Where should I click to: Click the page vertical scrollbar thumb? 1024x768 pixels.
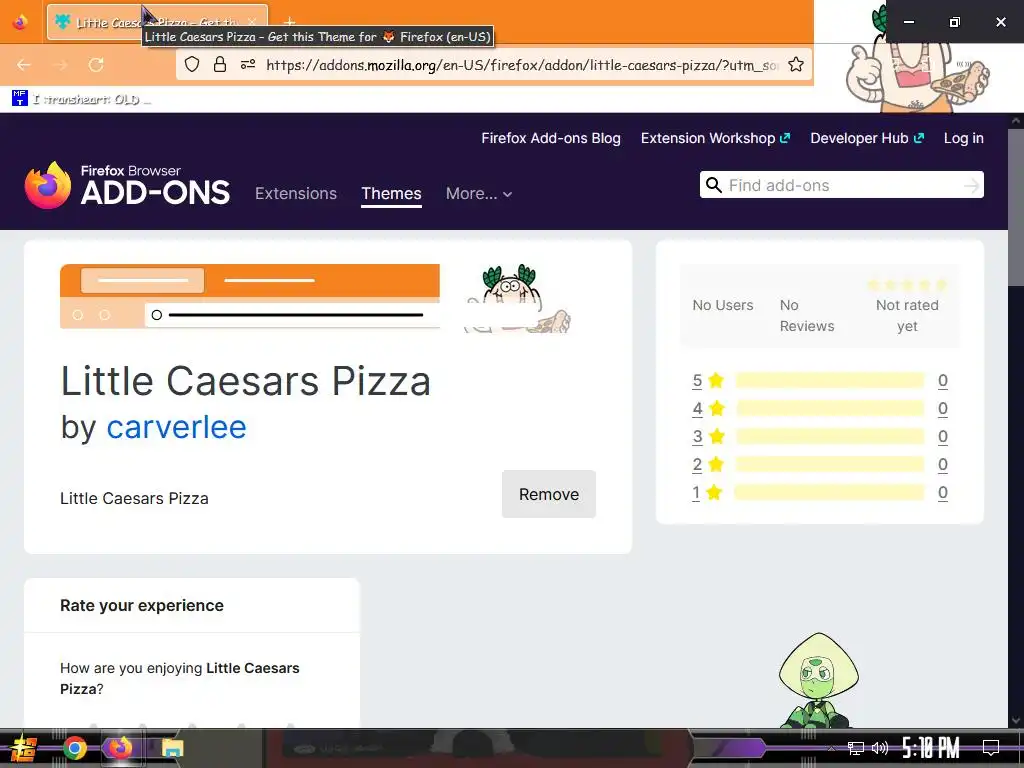click(1016, 207)
